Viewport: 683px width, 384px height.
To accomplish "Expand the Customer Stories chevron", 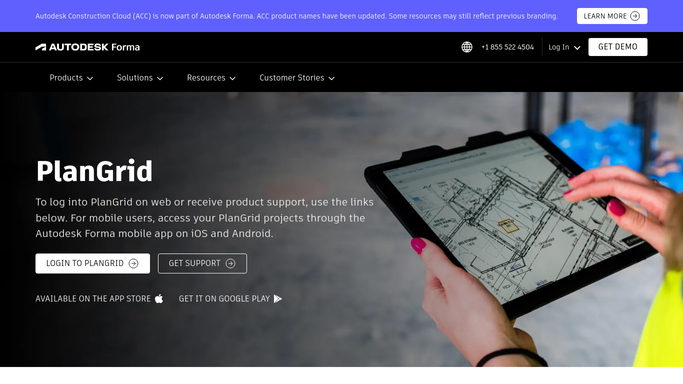I will tap(331, 78).
